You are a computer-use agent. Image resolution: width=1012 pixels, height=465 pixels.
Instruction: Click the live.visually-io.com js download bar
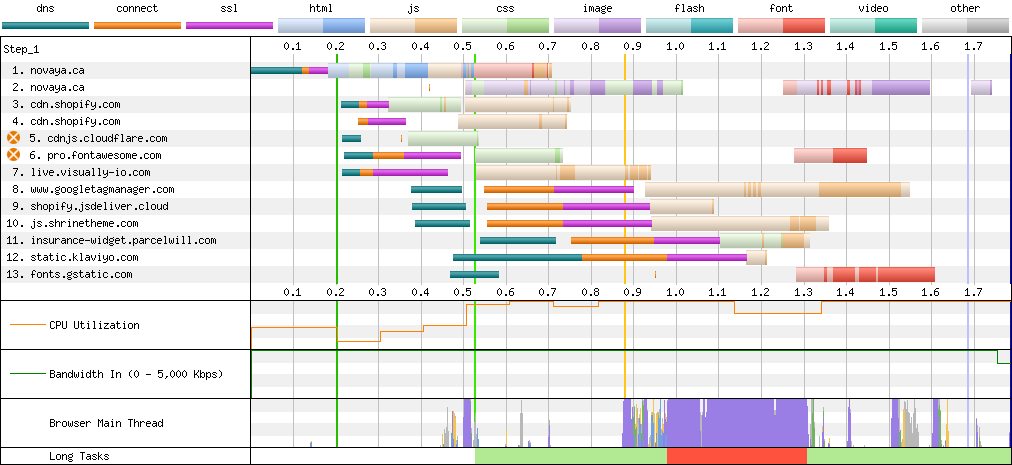[563, 172]
